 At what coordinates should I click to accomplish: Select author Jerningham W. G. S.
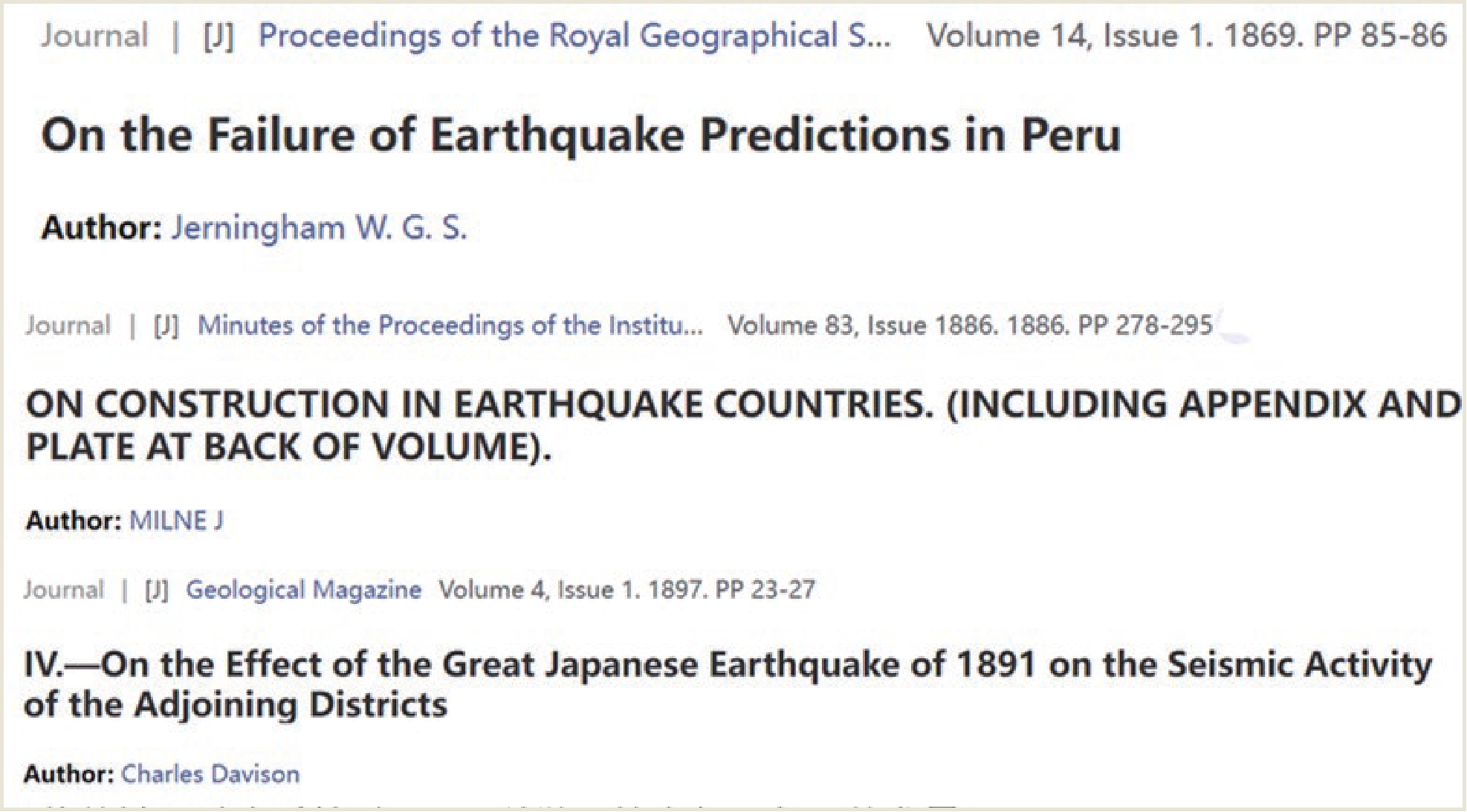(x=320, y=228)
